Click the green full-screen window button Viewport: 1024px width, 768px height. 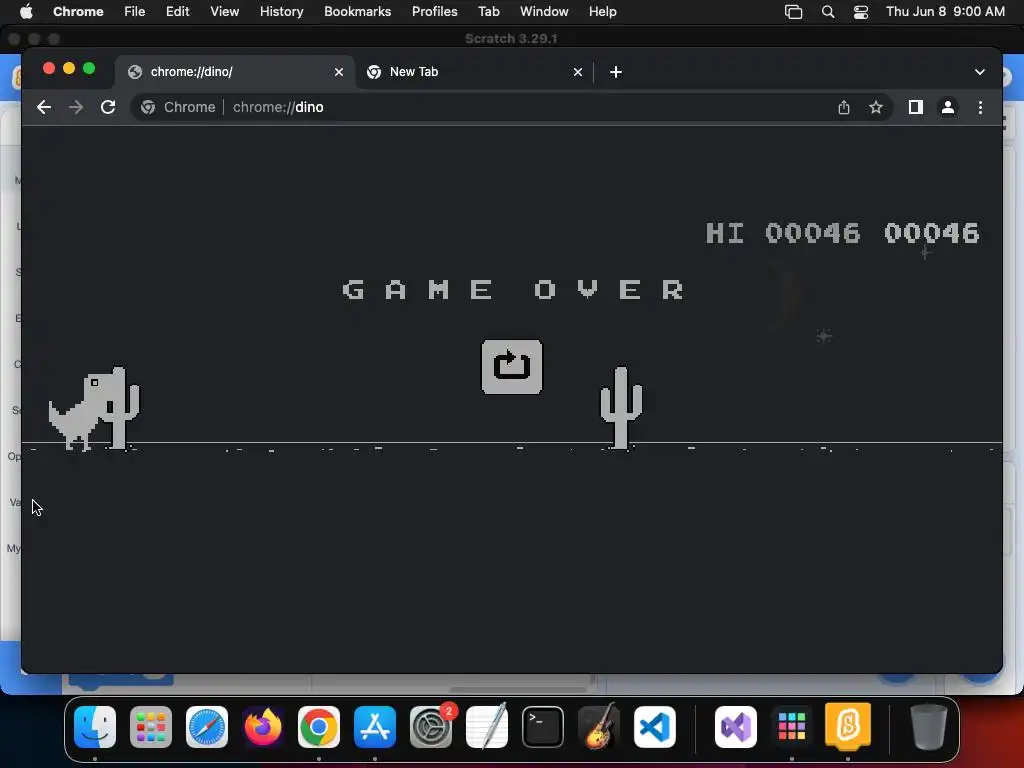click(89, 68)
